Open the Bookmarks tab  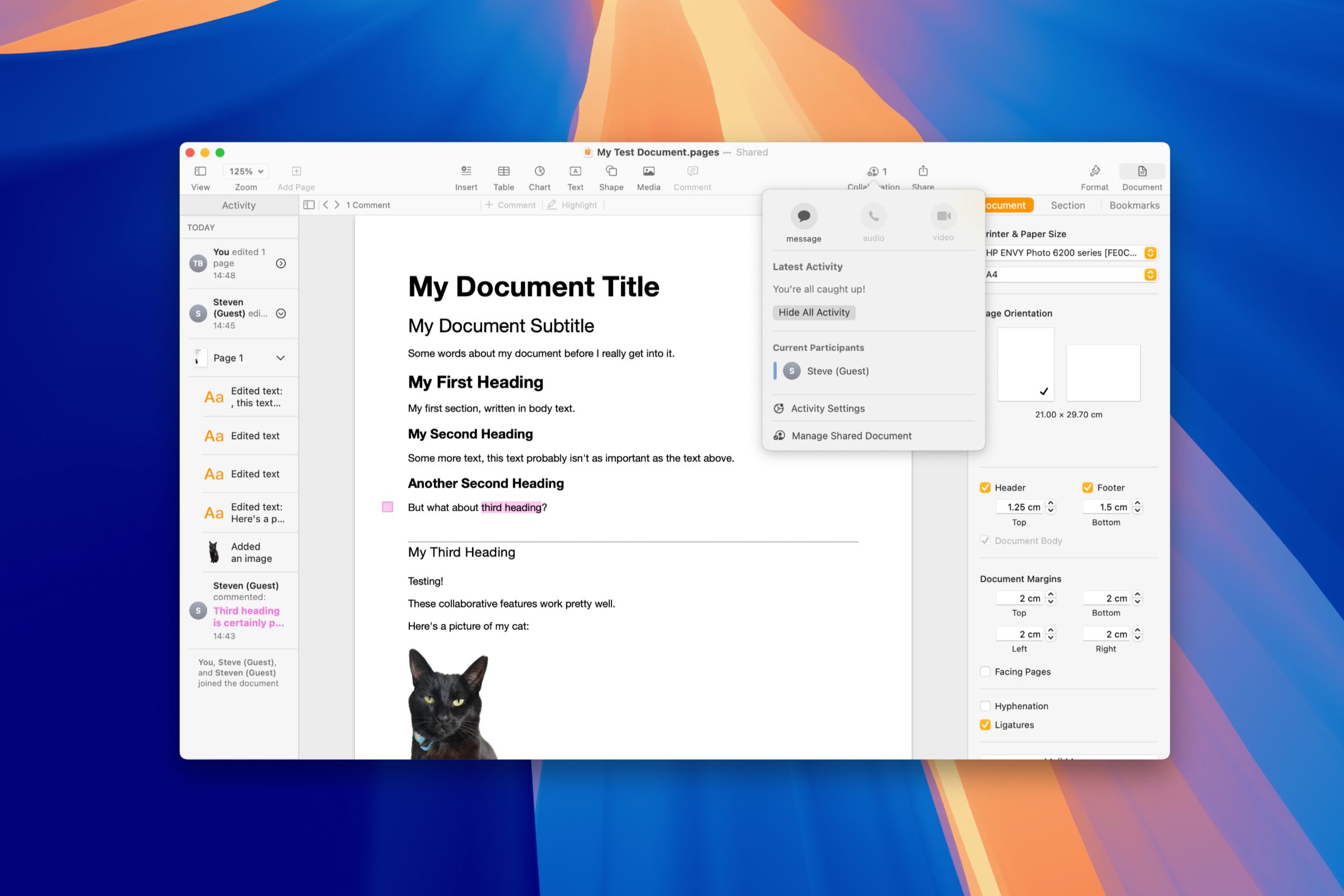1131,204
